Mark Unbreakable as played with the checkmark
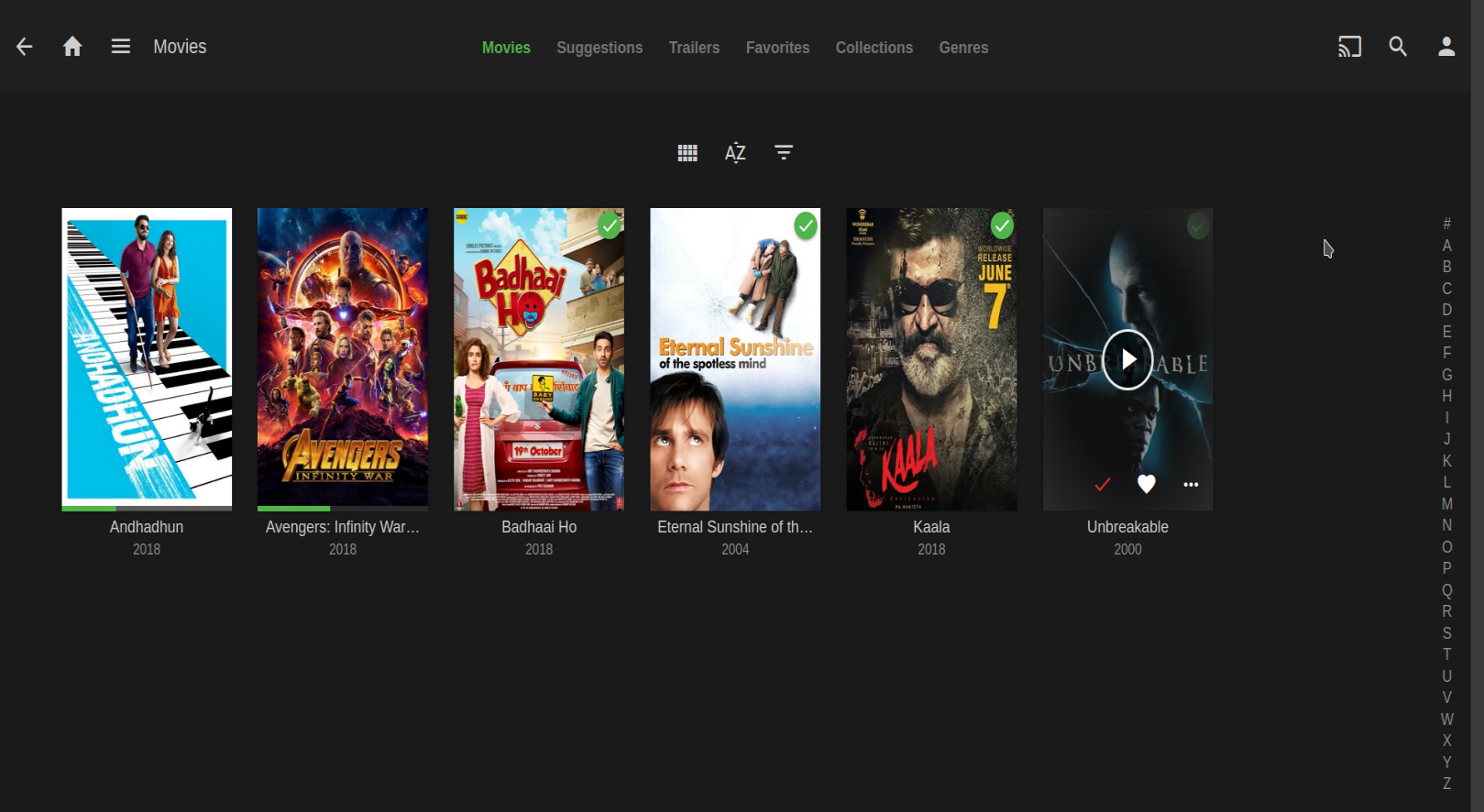The width and height of the screenshot is (1484, 812). coord(1103,484)
